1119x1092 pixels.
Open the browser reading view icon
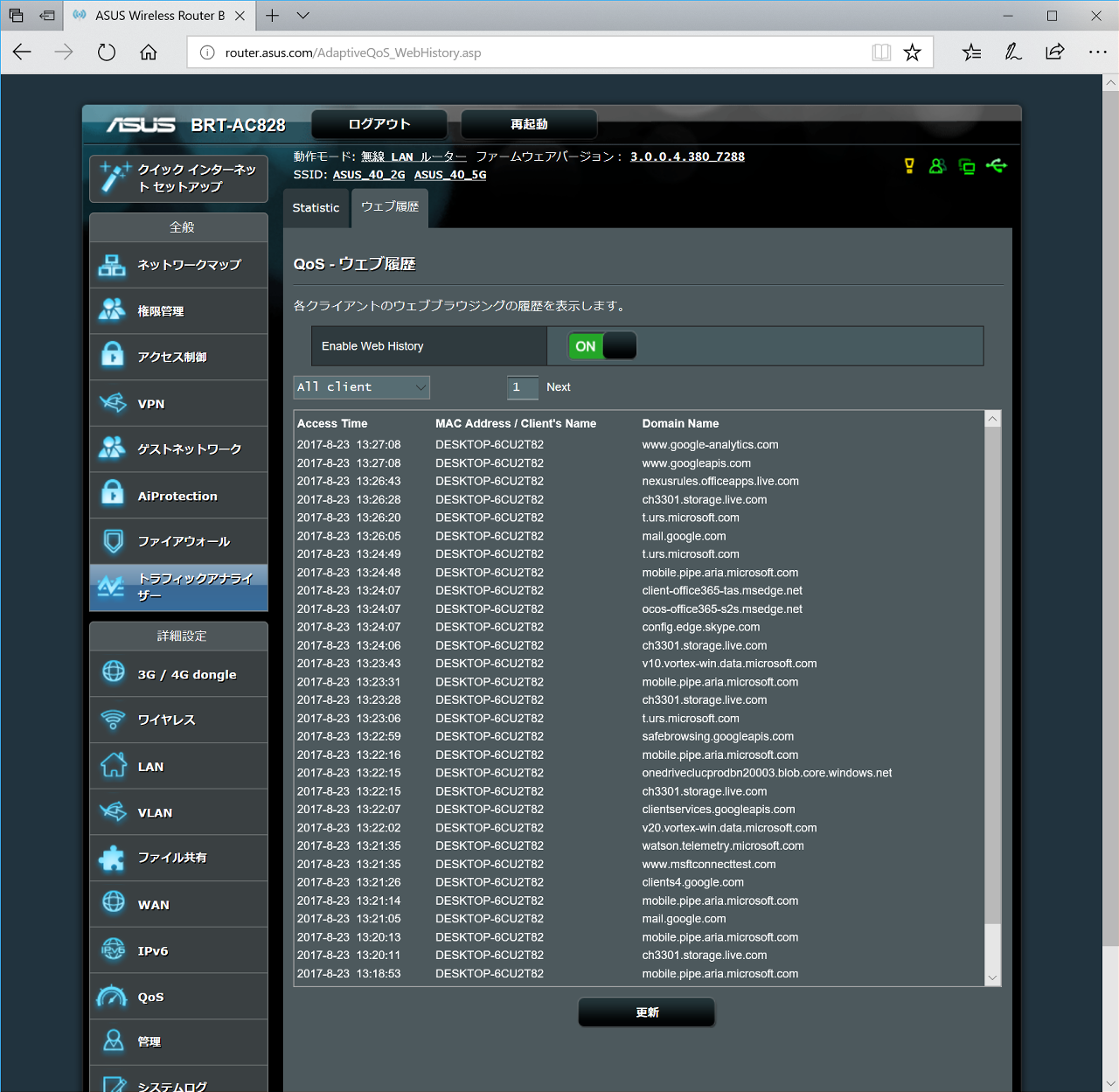(881, 52)
